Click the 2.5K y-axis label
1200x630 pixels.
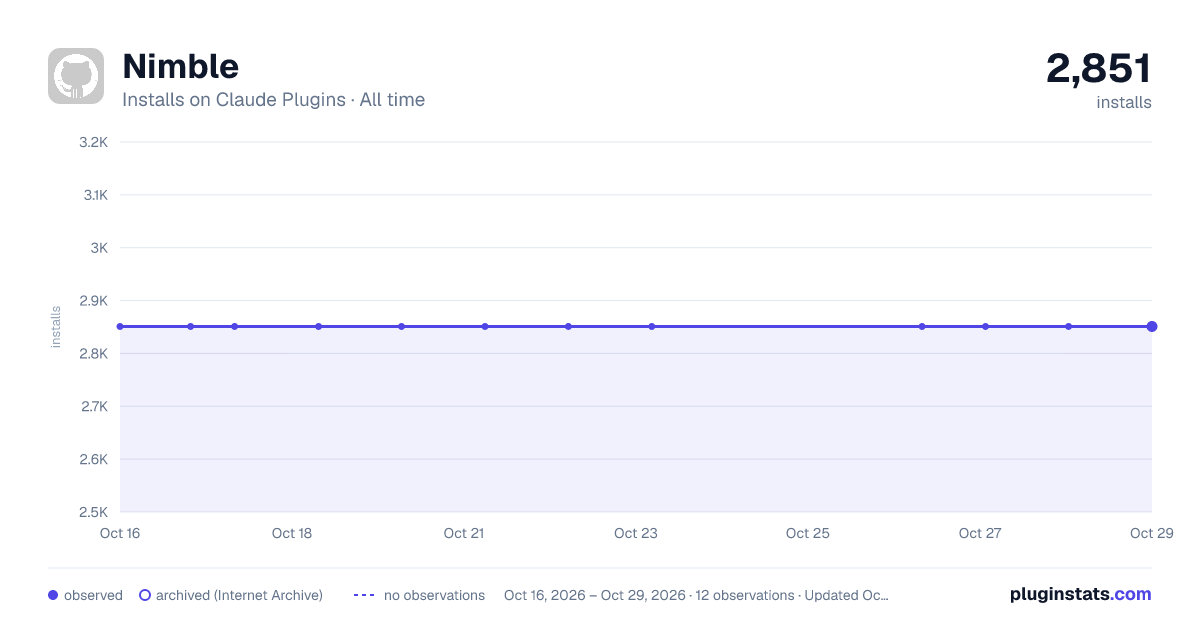[93, 513]
